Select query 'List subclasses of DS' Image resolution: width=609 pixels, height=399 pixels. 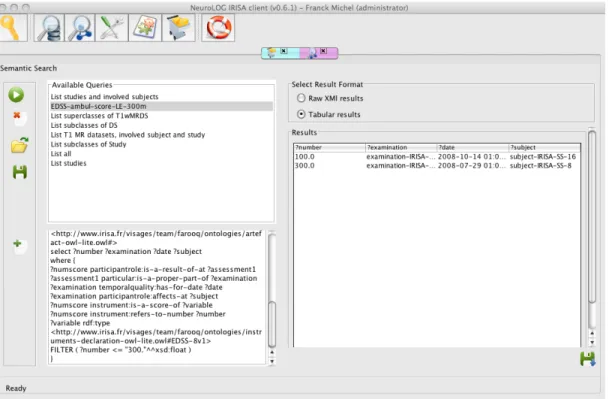coord(162,125)
